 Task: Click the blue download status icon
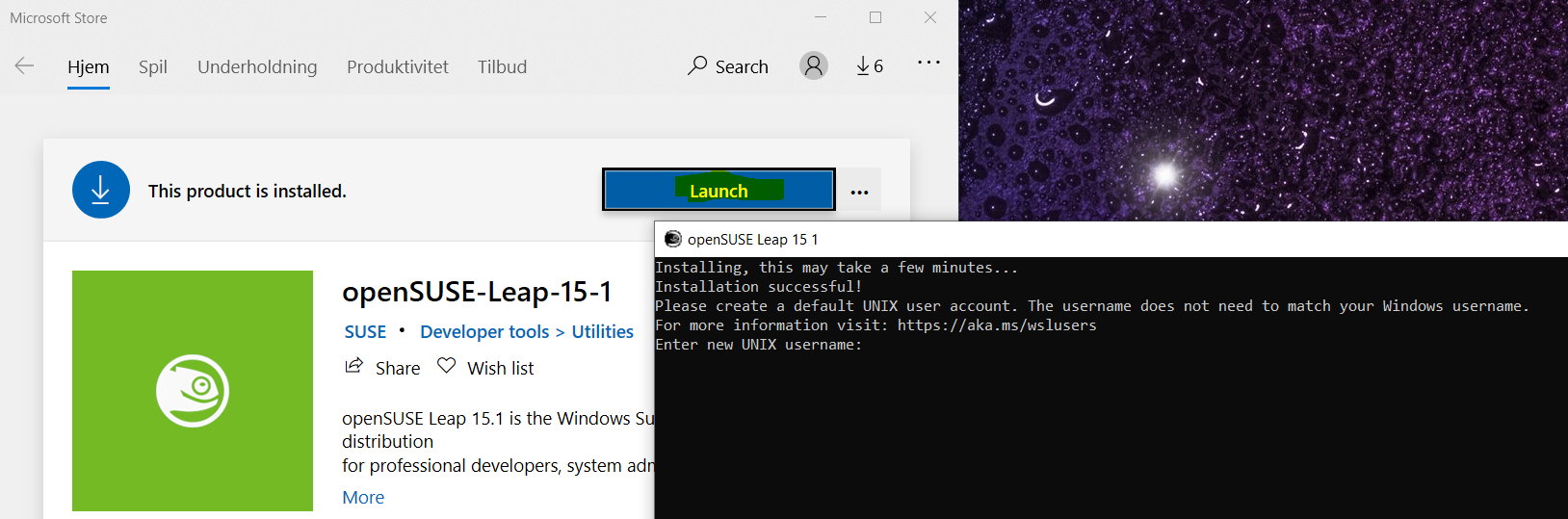(101, 190)
